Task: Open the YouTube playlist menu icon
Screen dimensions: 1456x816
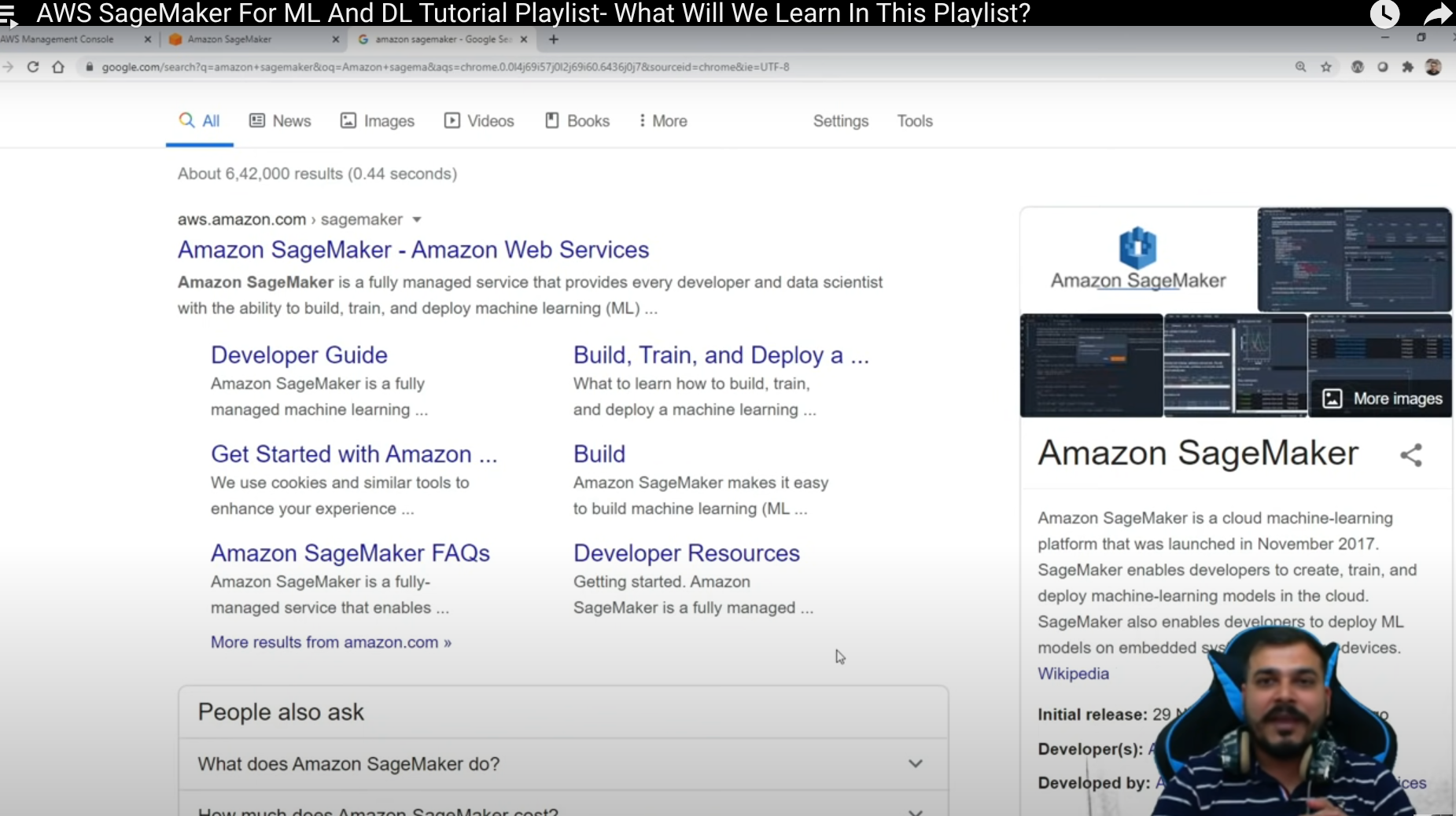Action: 9,15
